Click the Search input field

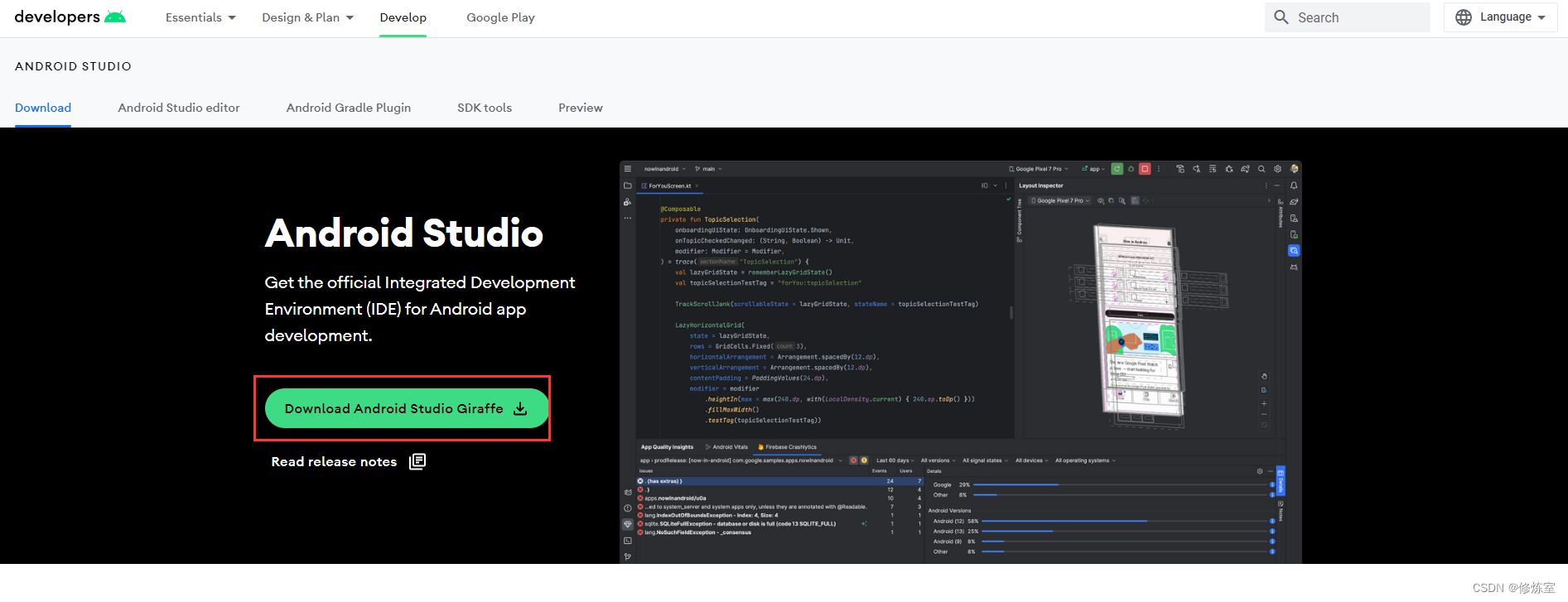pyautogui.click(x=1348, y=17)
